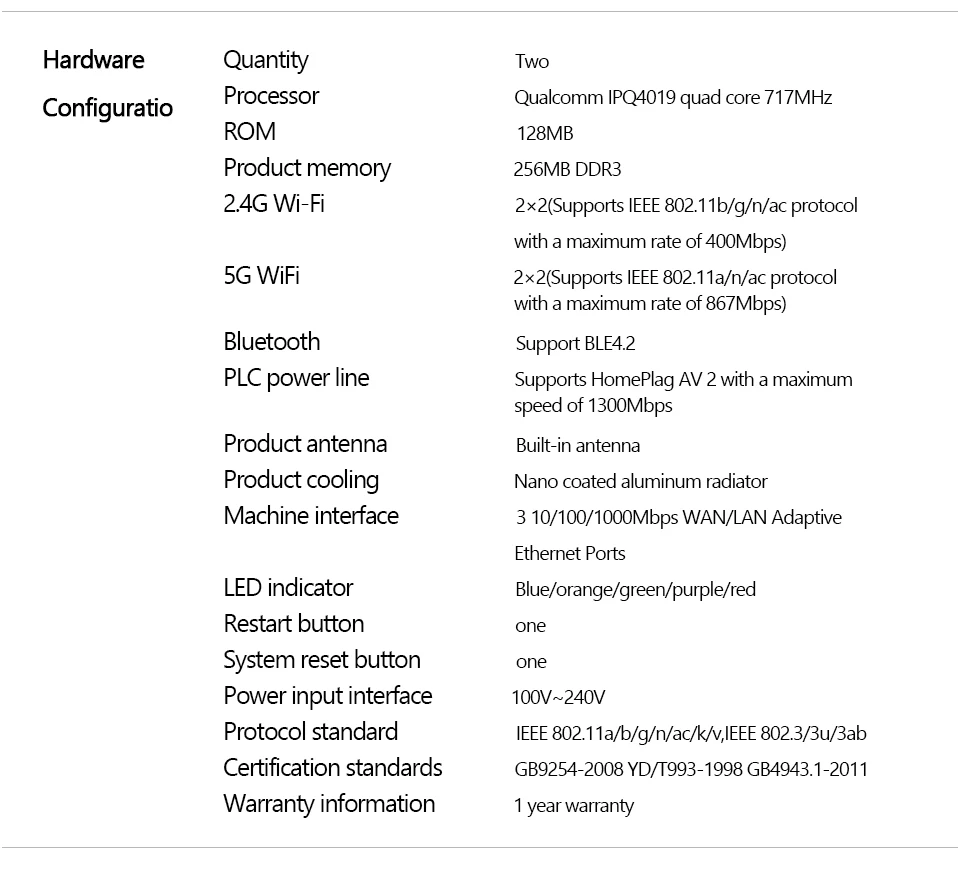Image resolution: width=958 pixels, height=872 pixels.
Task: Select the Quantity label
Action: pyautogui.click(x=266, y=60)
